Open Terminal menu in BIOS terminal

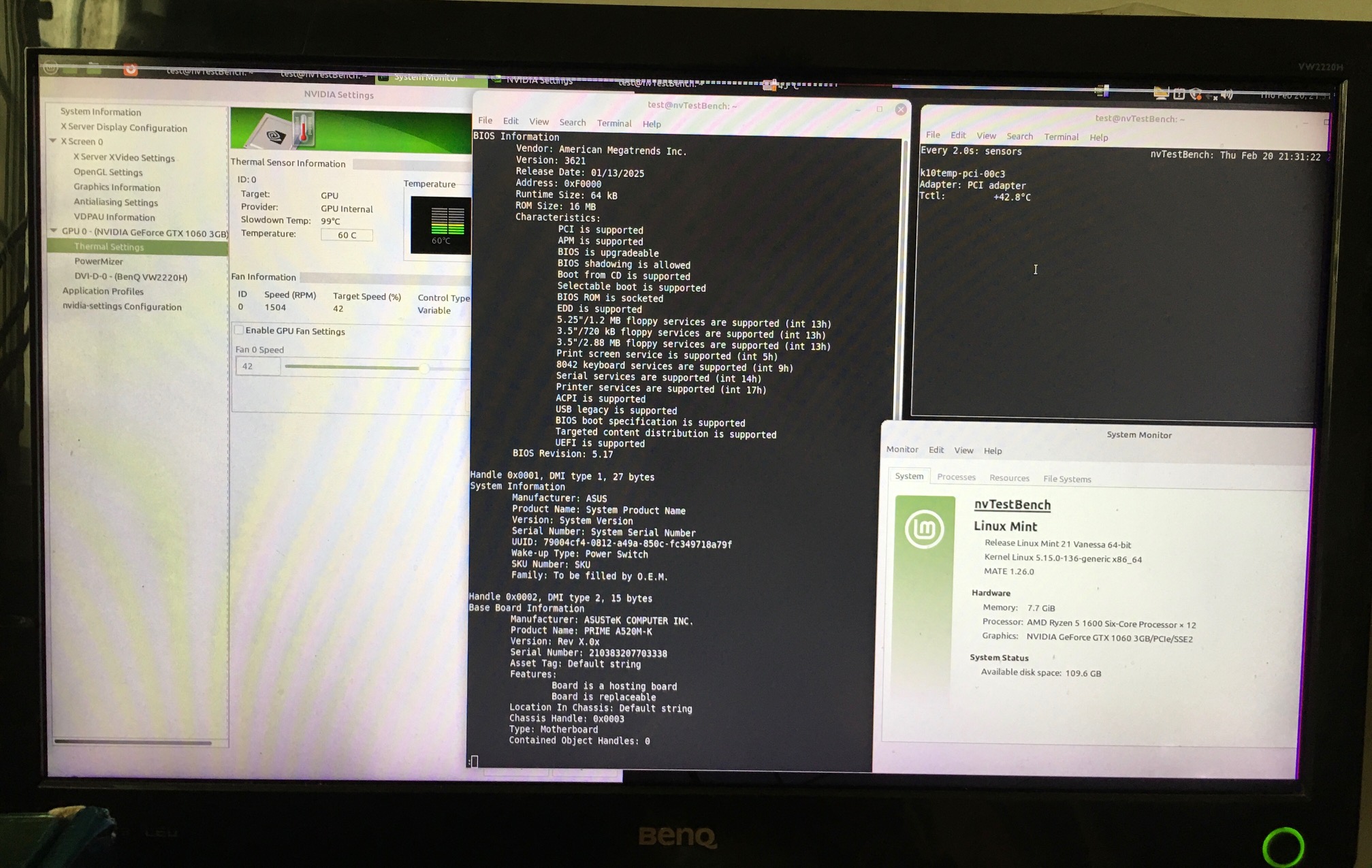tap(613, 123)
